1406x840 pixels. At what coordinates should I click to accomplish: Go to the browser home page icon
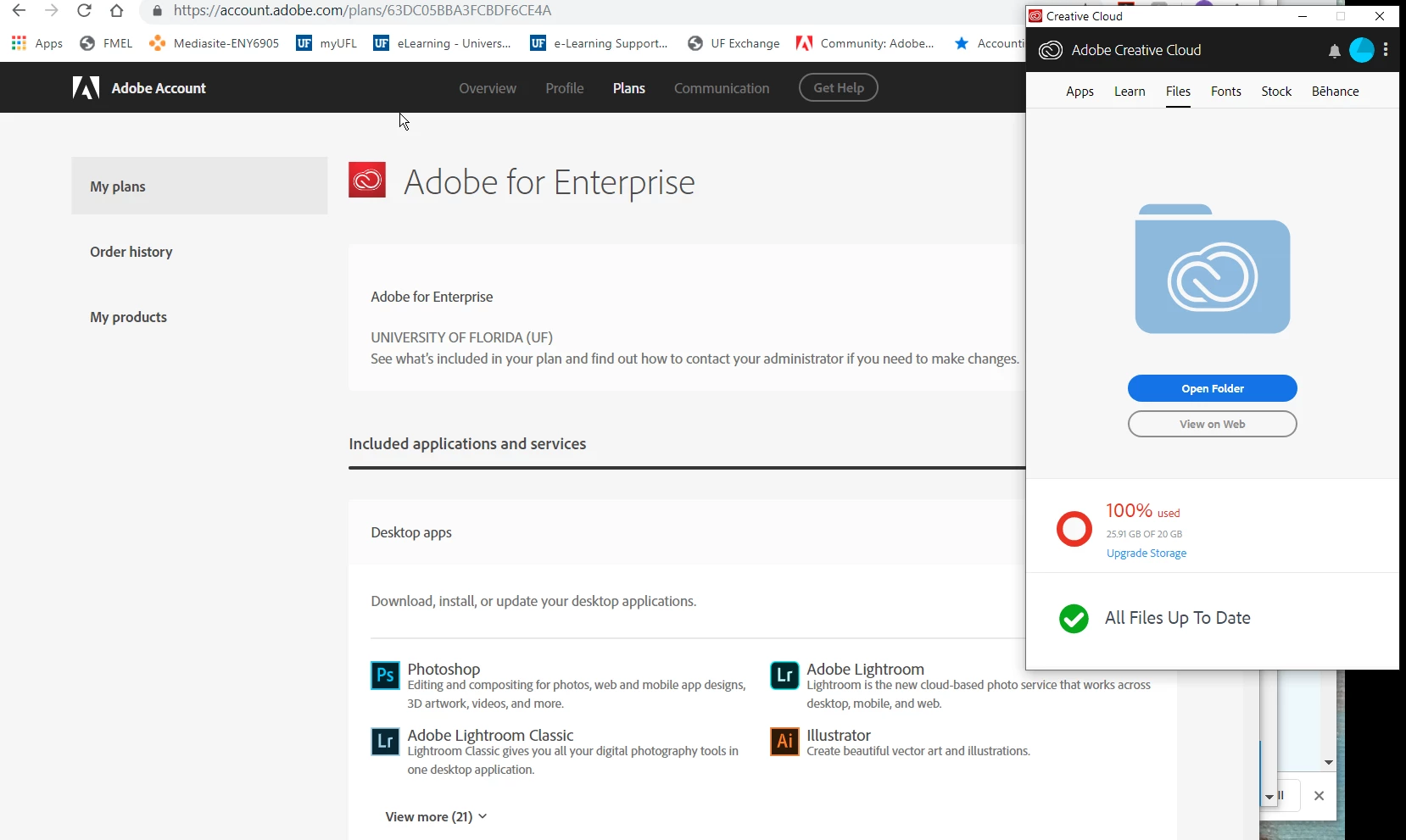117,11
